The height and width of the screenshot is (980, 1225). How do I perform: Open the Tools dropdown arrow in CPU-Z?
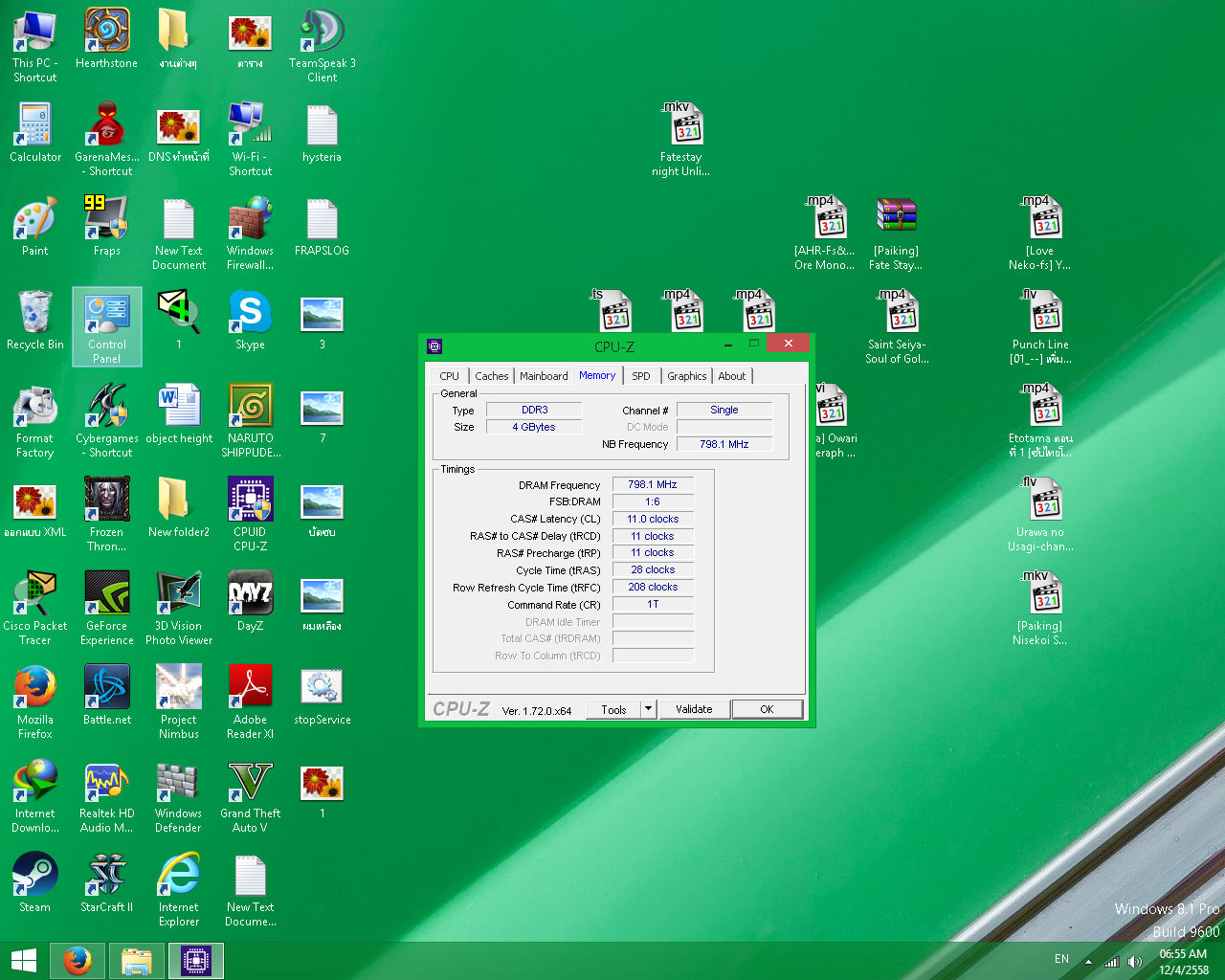click(648, 709)
